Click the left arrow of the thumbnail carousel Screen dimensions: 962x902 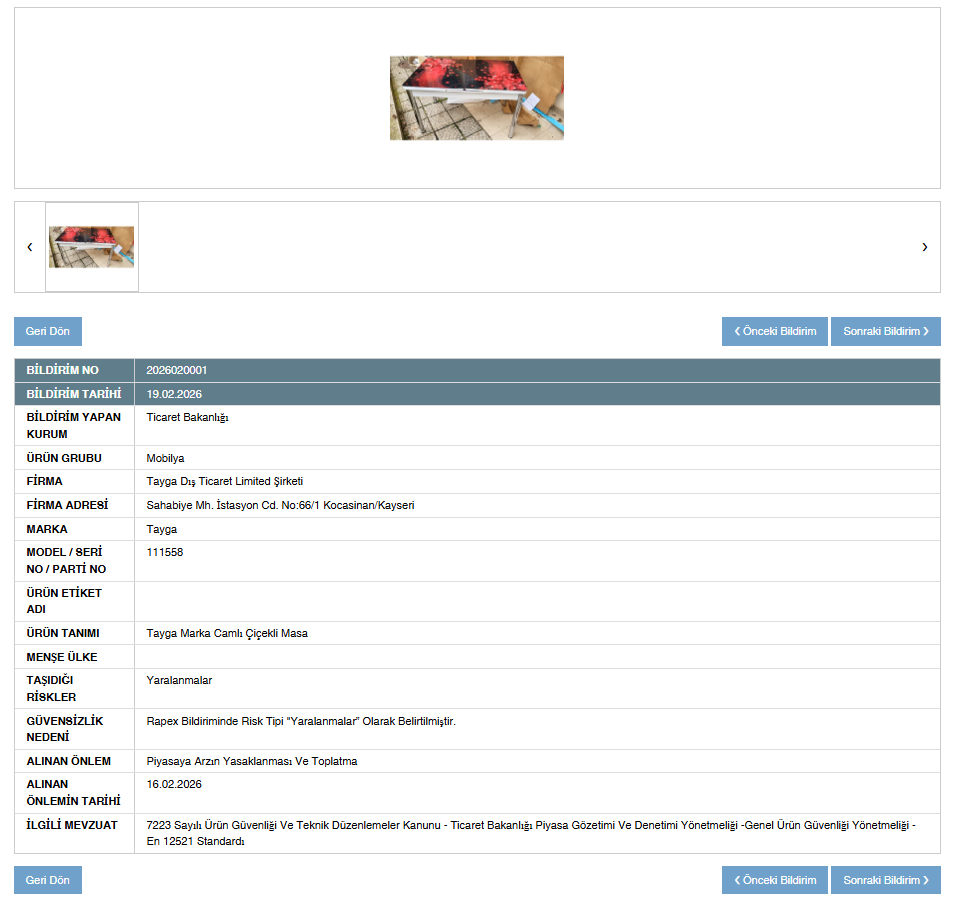point(30,247)
